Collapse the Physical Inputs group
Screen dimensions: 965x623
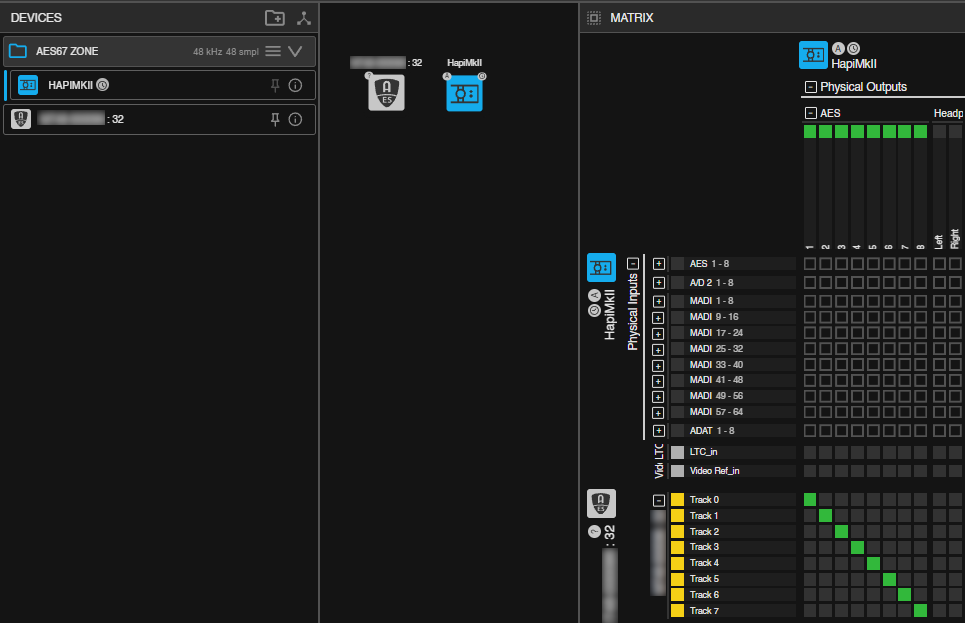(x=633, y=263)
